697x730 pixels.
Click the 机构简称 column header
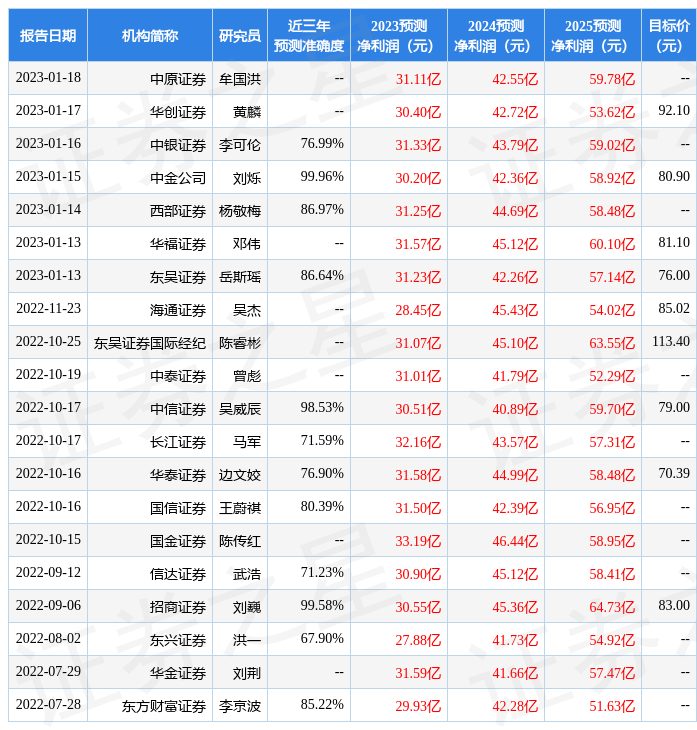[149, 35]
